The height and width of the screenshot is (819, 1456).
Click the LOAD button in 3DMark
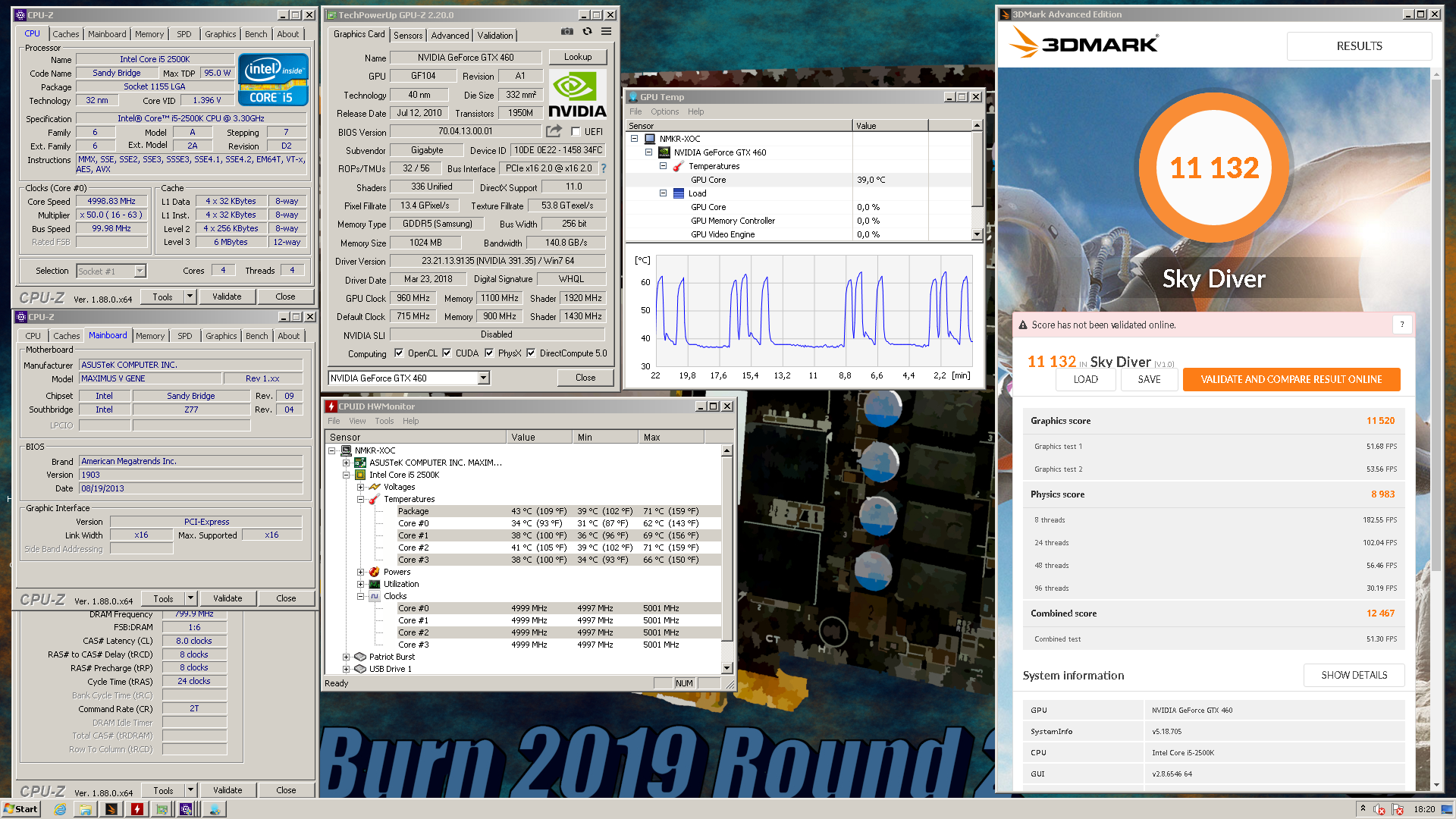coord(1085,379)
